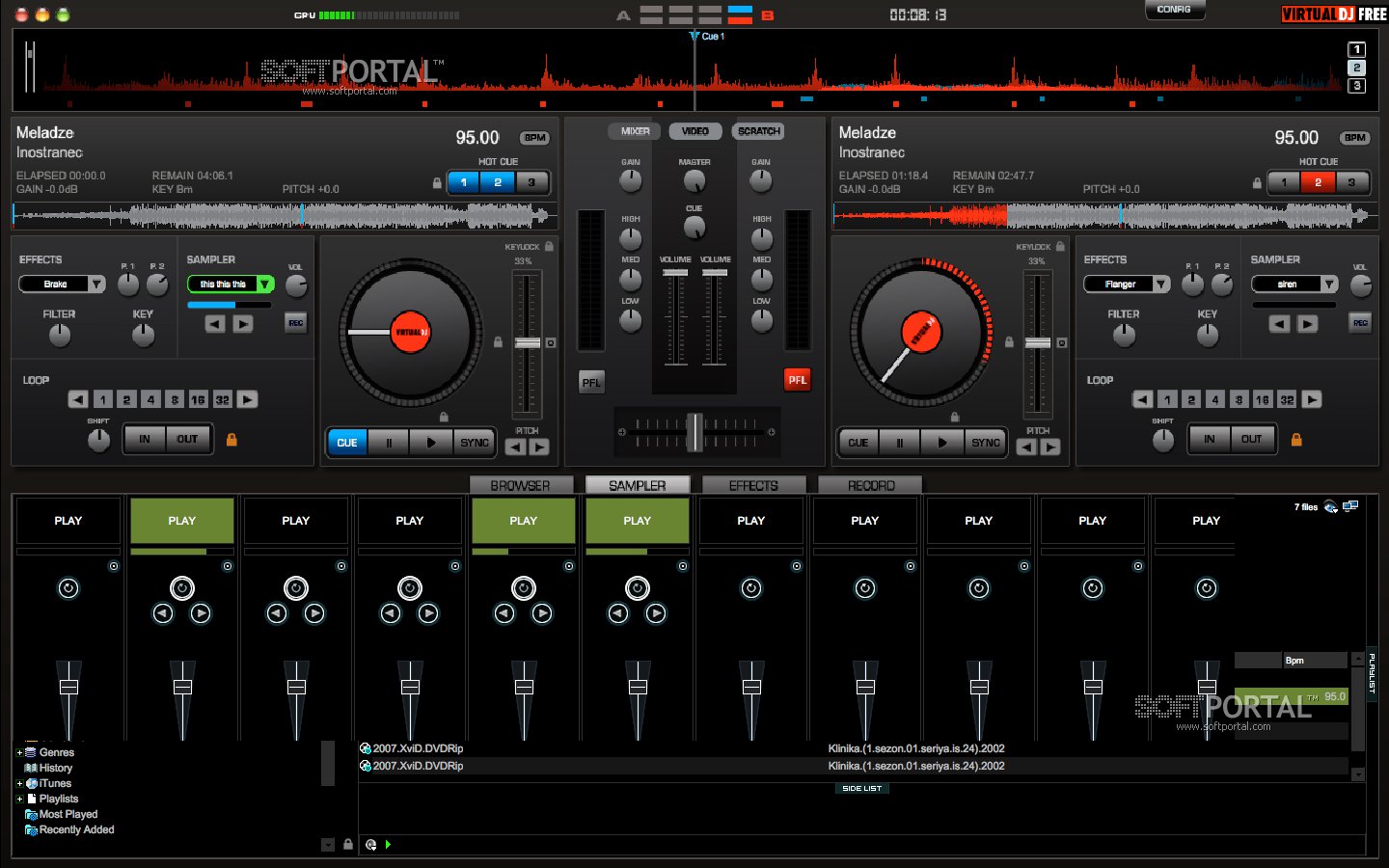The image size is (1389, 868).
Task: Set right deck loop OUT point
Action: 1252,439
